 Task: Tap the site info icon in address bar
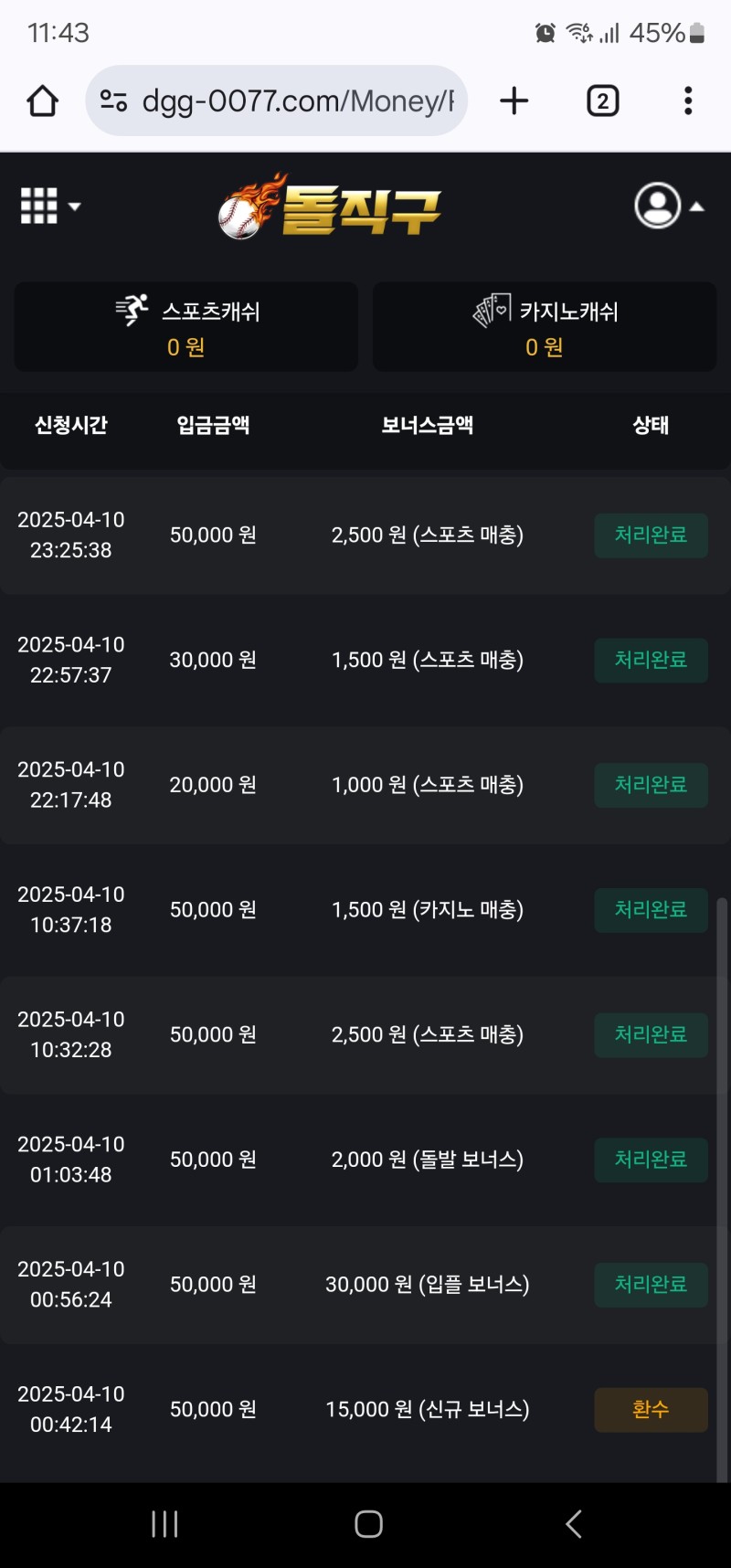coord(113,101)
